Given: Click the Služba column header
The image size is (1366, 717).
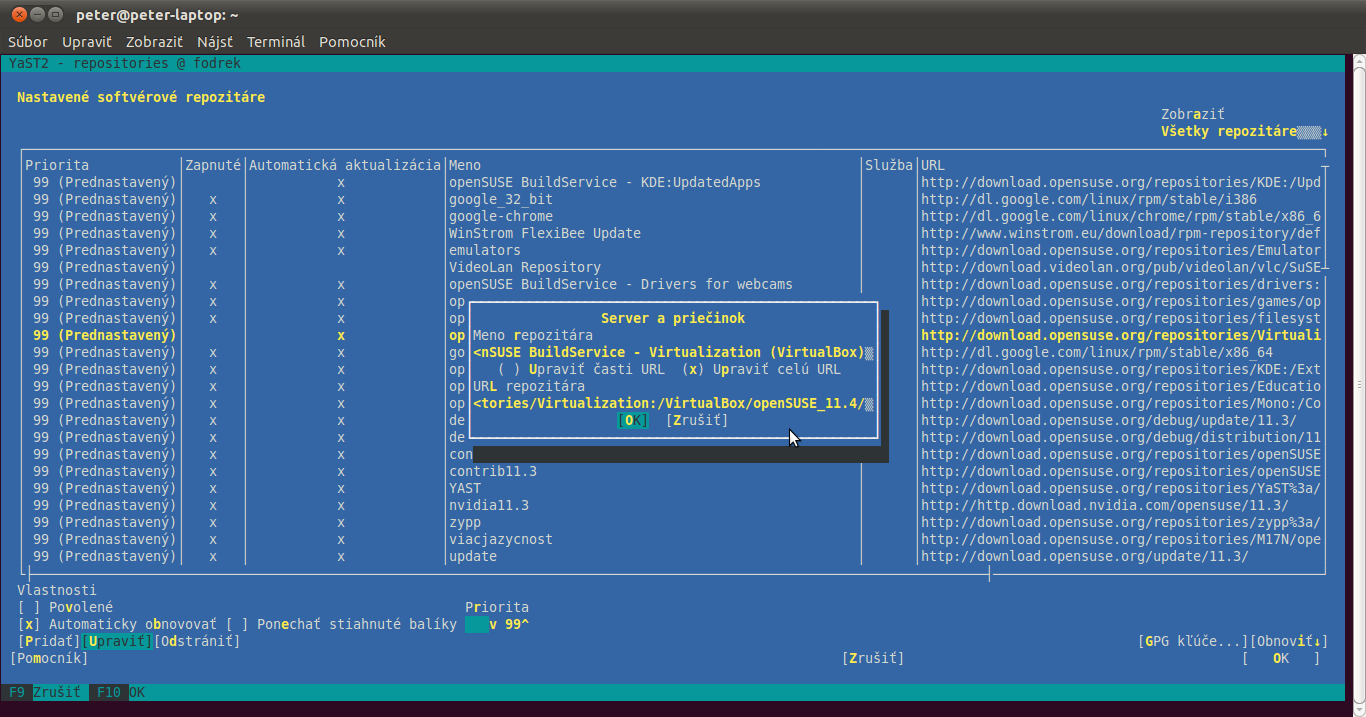Looking at the screenshot, I should [889, 165].
